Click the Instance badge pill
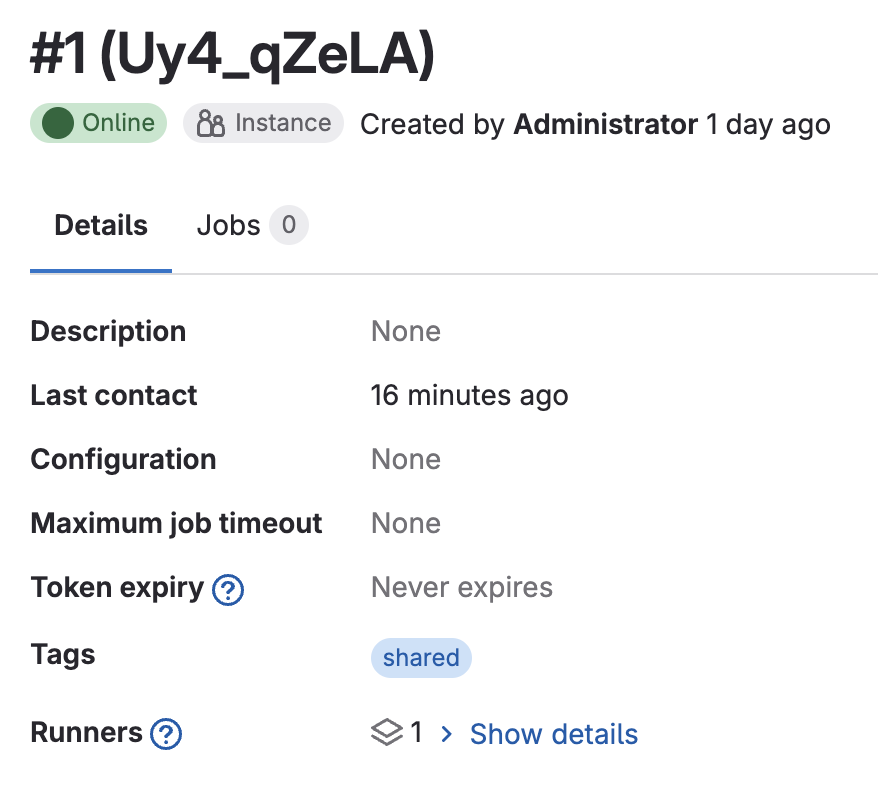 click(262, 123)
